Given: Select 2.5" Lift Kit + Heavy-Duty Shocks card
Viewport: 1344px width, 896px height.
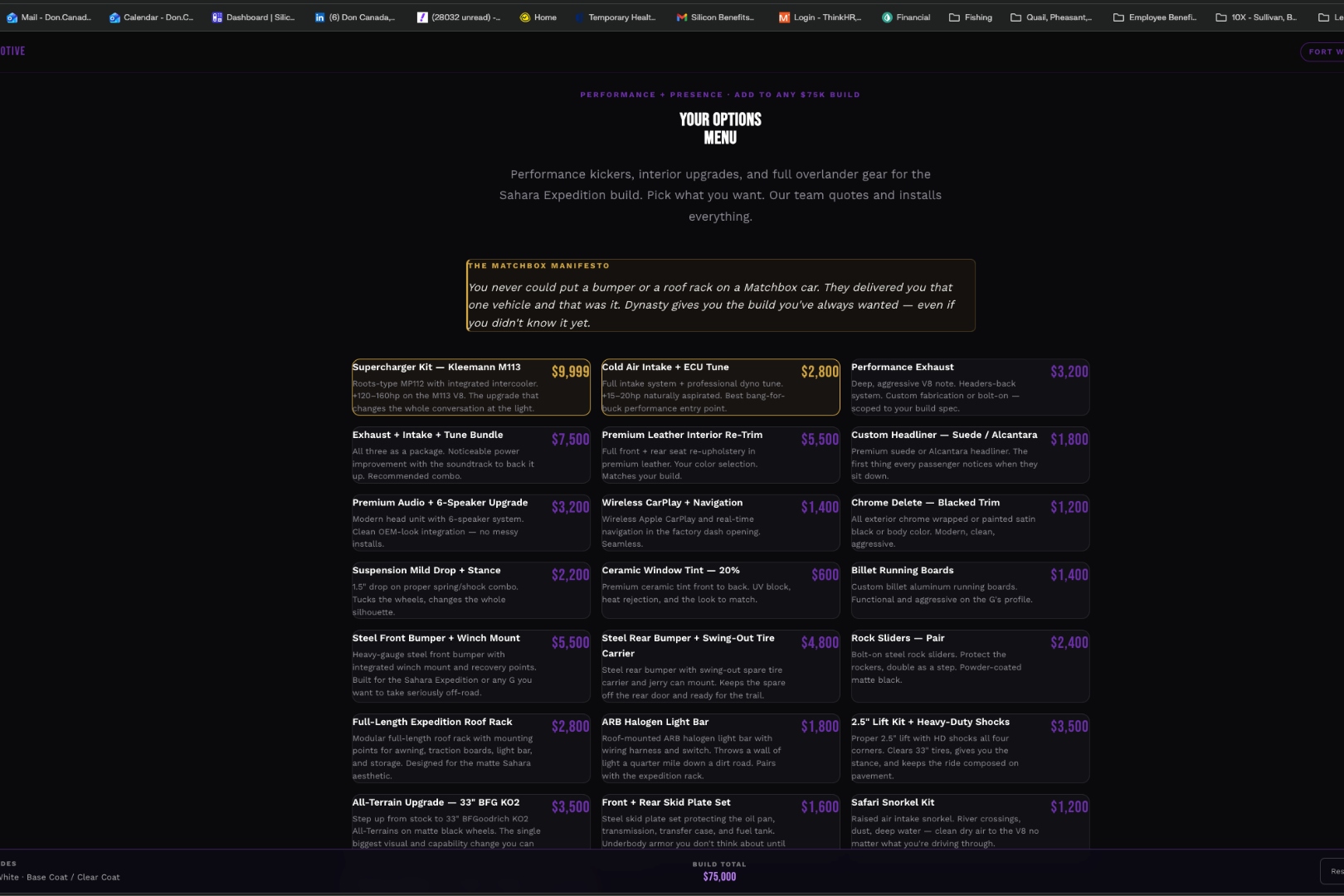Looking at the screenshot, I should [x=970, y=748].
